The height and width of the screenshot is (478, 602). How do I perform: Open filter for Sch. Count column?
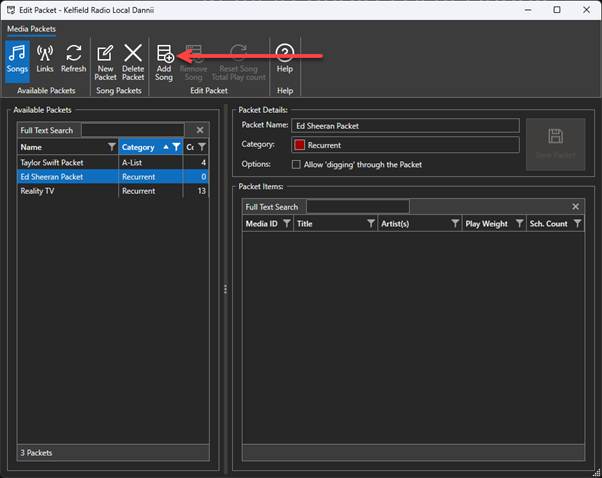[577, 223]
